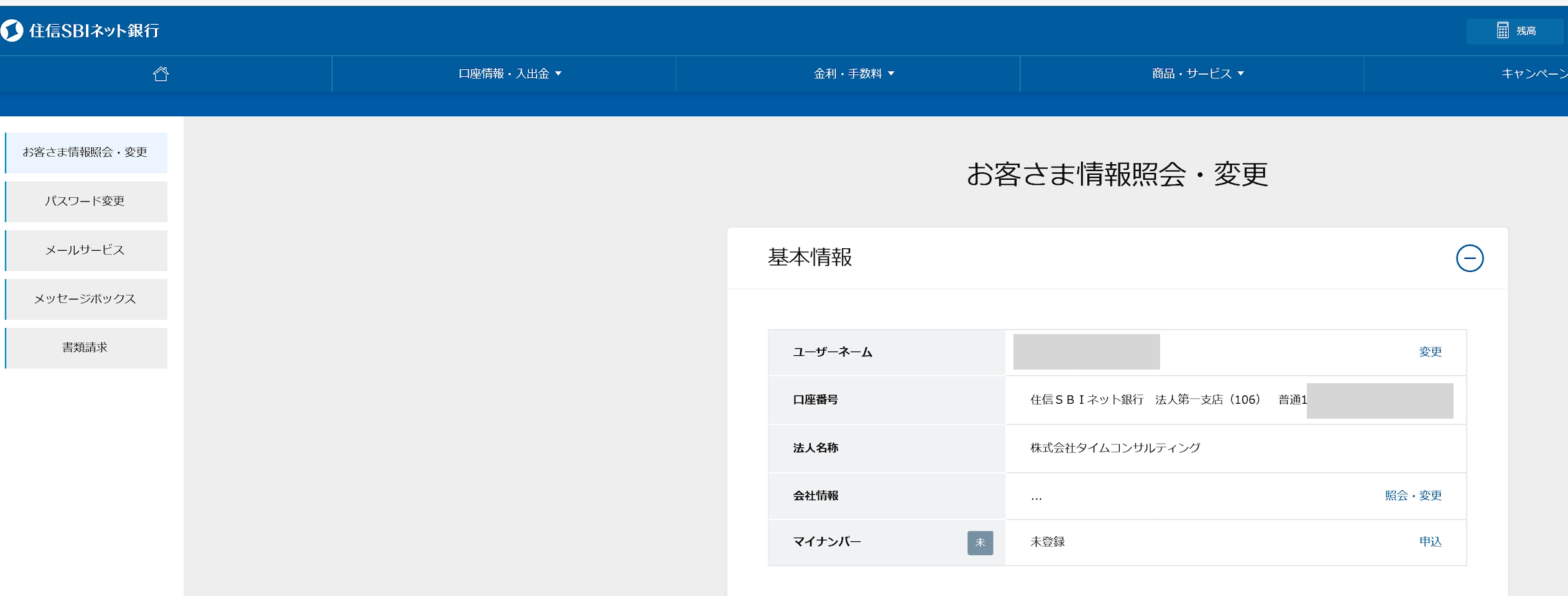Go to the home page icon

click(161, 74)
